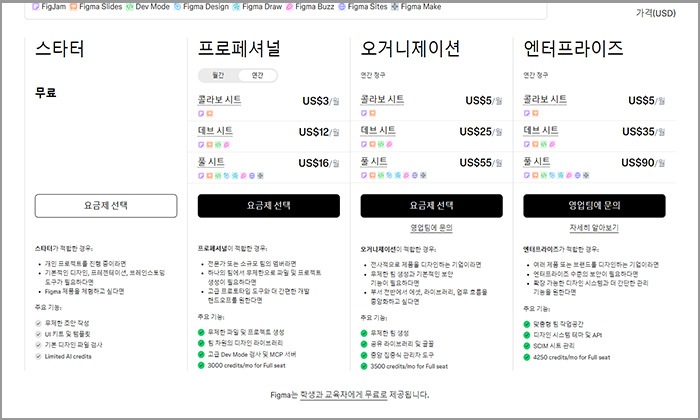This screenshot has height=420, width=700.
Task: Click 'Limited AI credits' feature text
Action: [68, 357]
